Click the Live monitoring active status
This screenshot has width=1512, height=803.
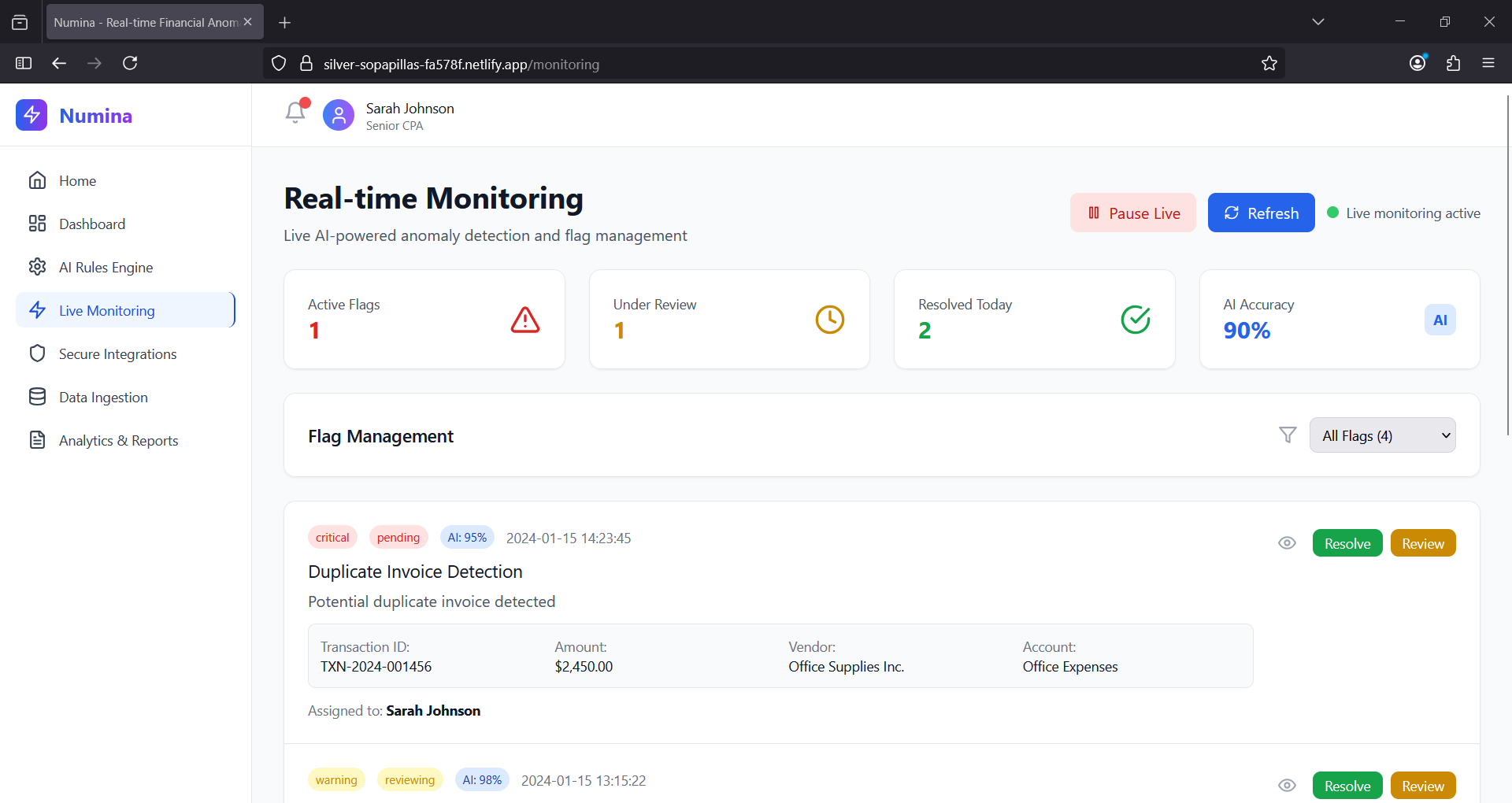click(x=1403, y=213)
